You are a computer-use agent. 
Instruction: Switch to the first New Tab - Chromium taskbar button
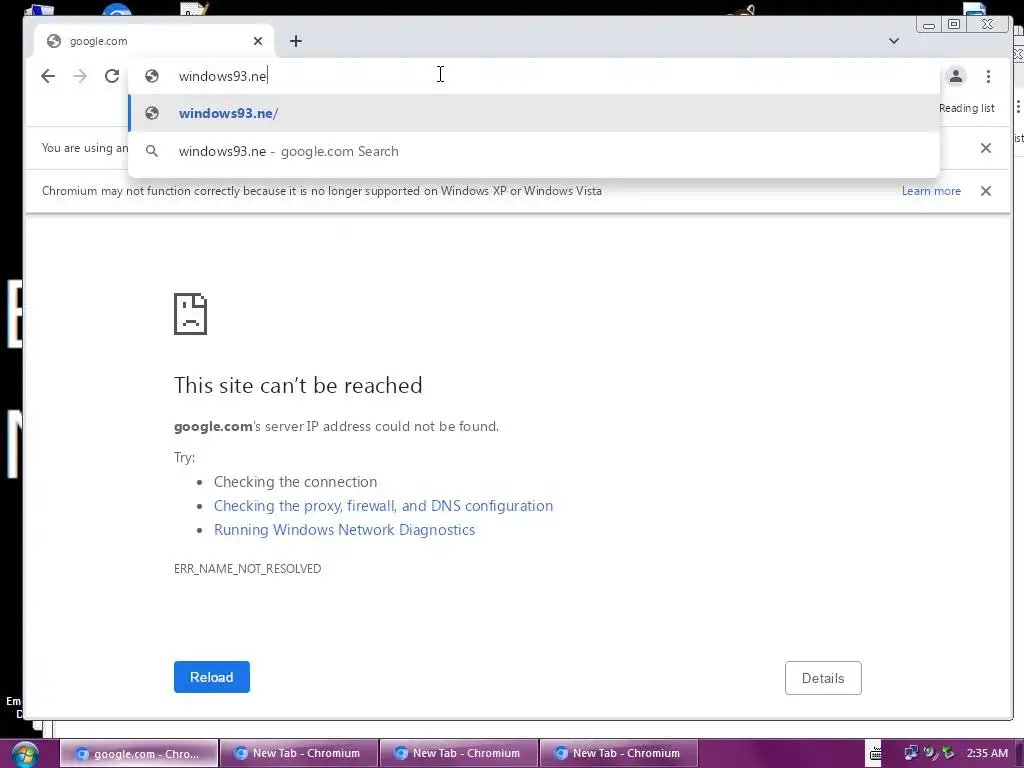click(x=299, y=754)
